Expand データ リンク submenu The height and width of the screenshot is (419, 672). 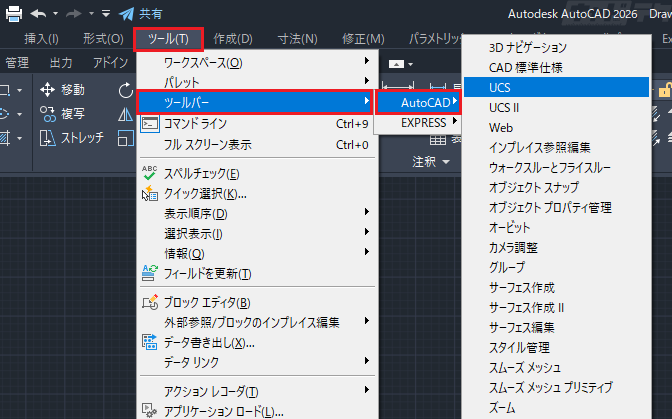coord(258,362)
